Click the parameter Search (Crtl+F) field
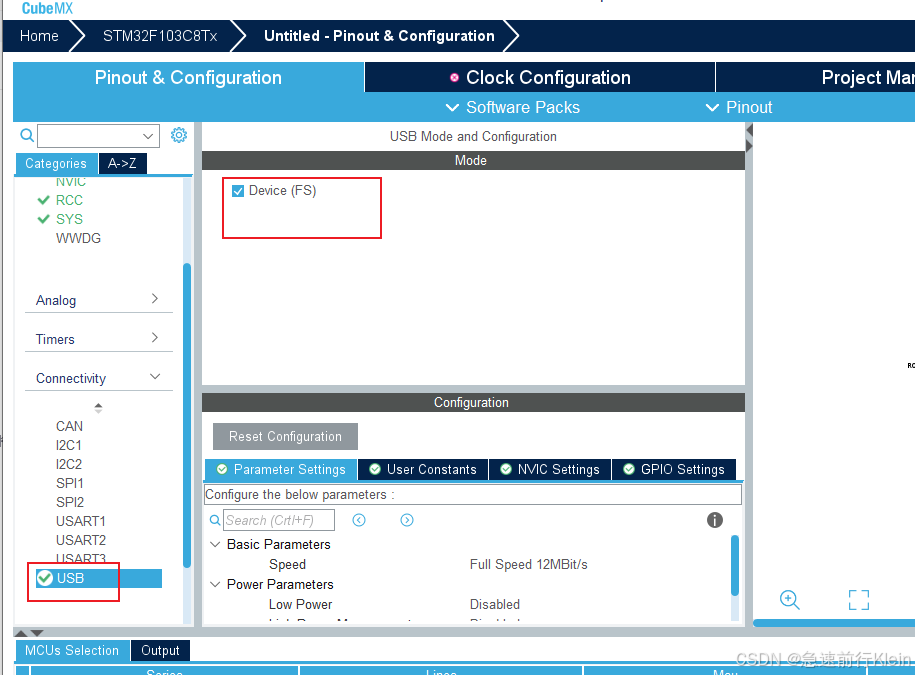The image size is (915, 675). pyautogui.click(x=279, y=520)
